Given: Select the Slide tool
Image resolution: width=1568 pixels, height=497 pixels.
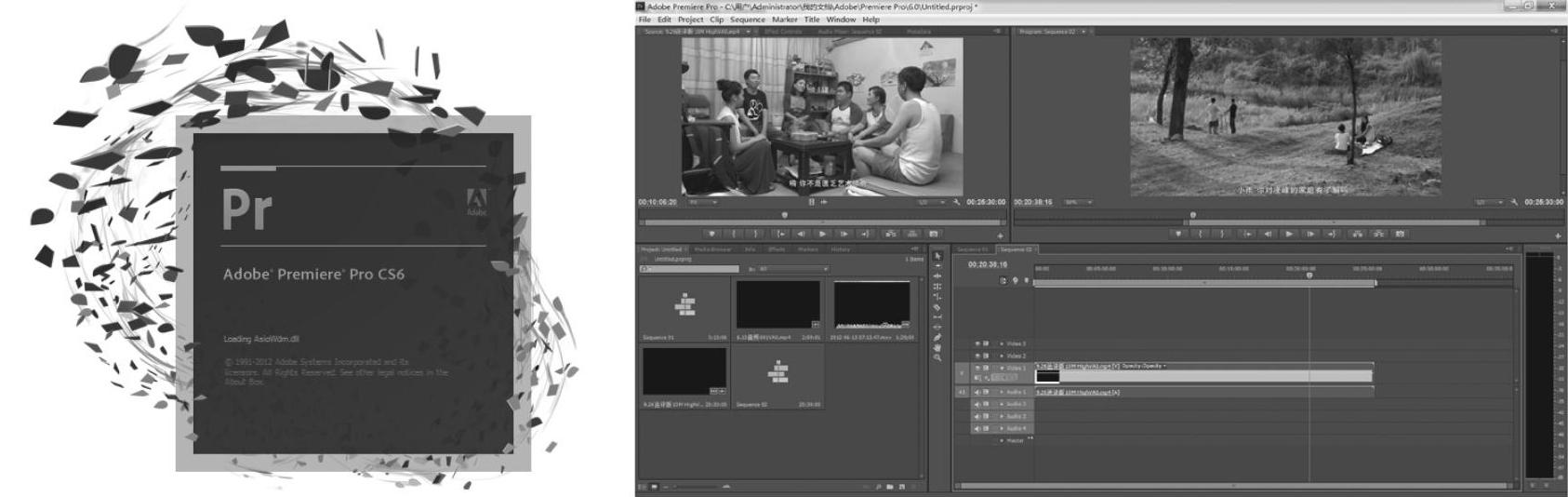Looking at the screenshot, I should [937, 328].
